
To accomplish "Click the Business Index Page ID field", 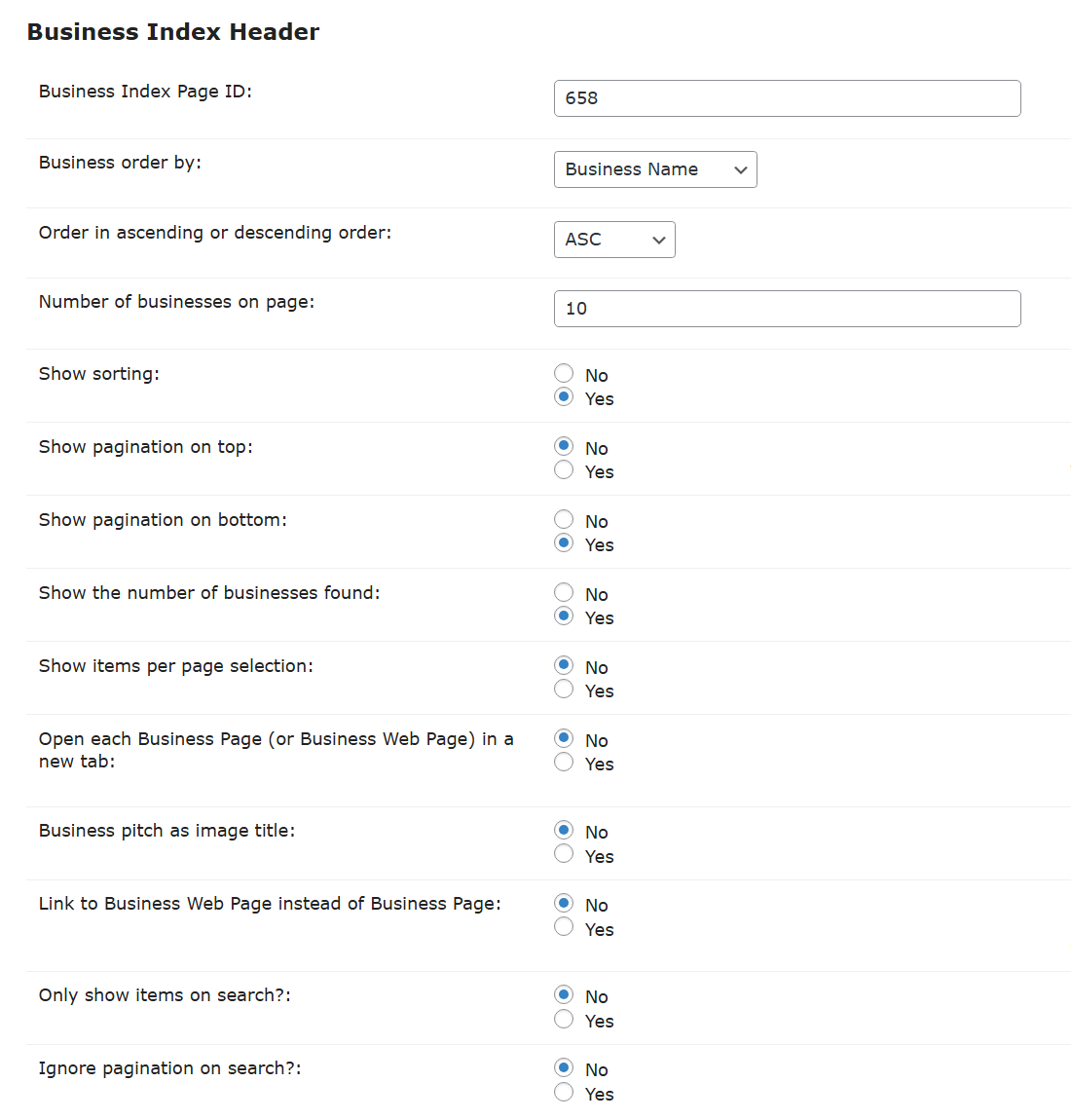I will [x=787, y=98].
